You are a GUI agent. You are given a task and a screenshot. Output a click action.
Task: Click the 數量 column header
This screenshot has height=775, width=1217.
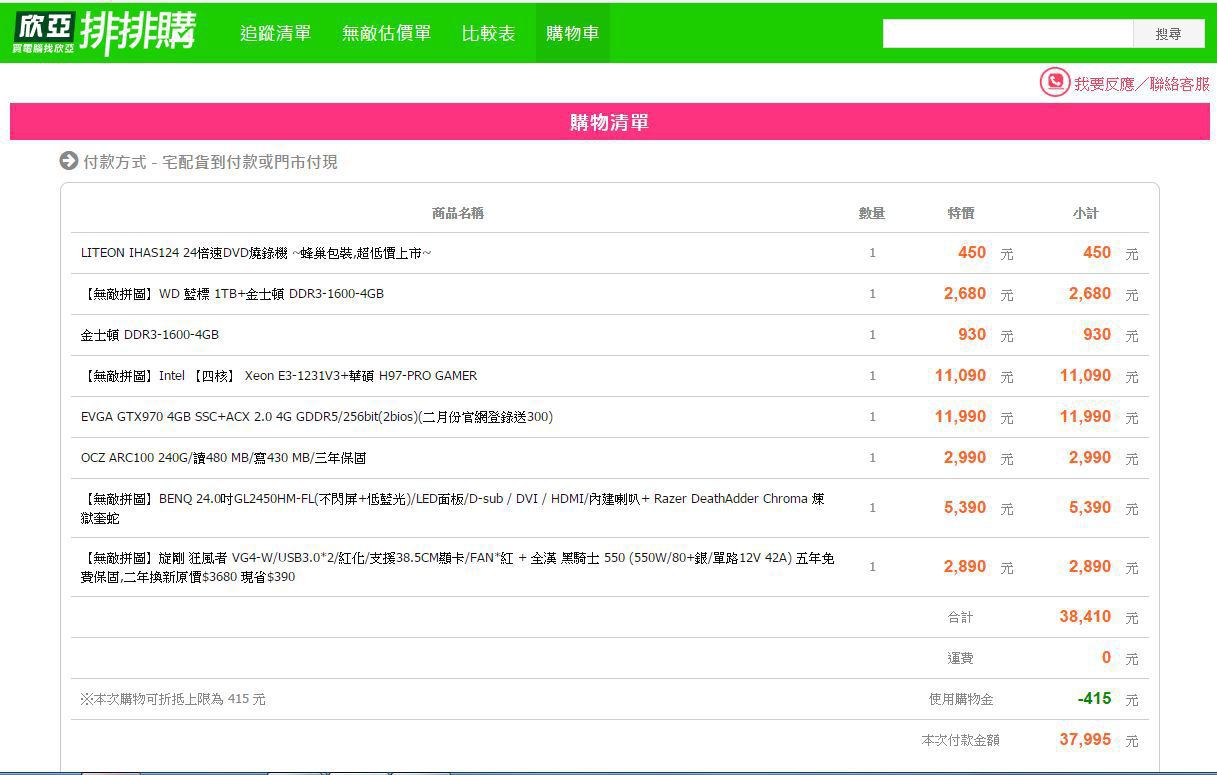click(x=872, y=213)
